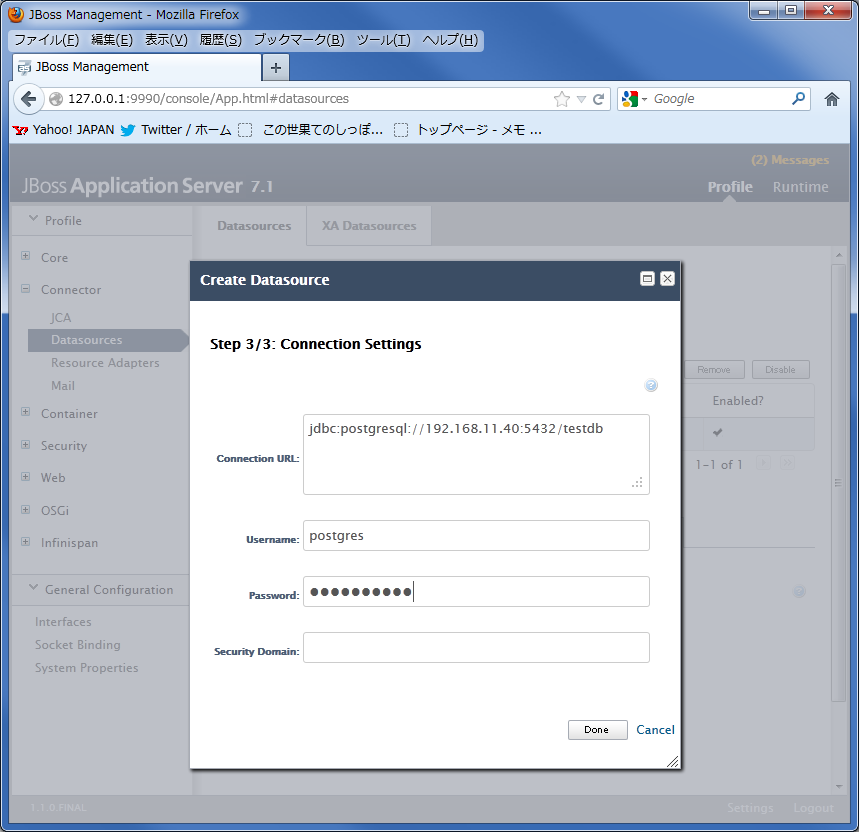Switch to the Runtime view
859x832 pixels.
(800, 187)
